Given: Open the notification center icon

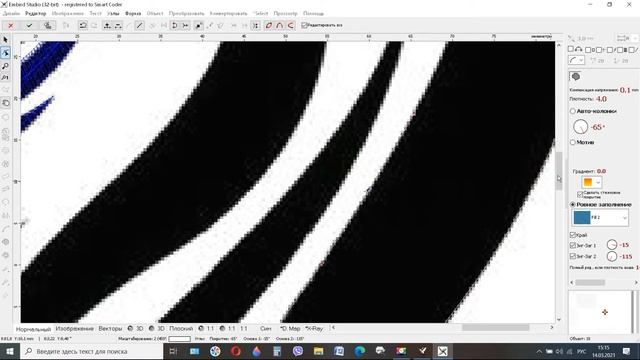Looking at the screenshot, I should point(627,351).
